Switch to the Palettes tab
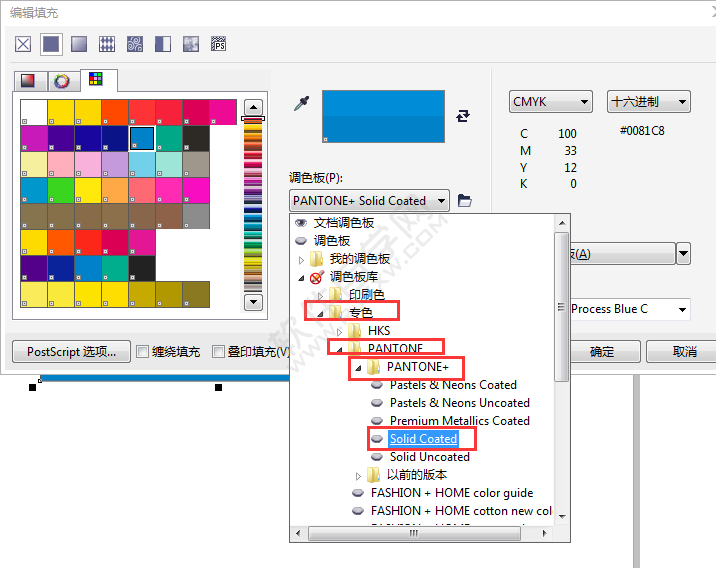The image size is (716, 568). click(x=99, y=80)
